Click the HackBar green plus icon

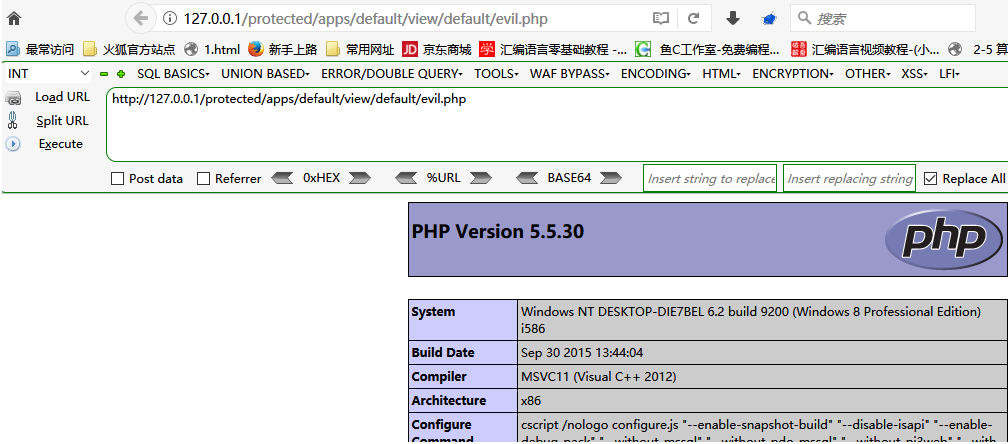click(120, 74)
